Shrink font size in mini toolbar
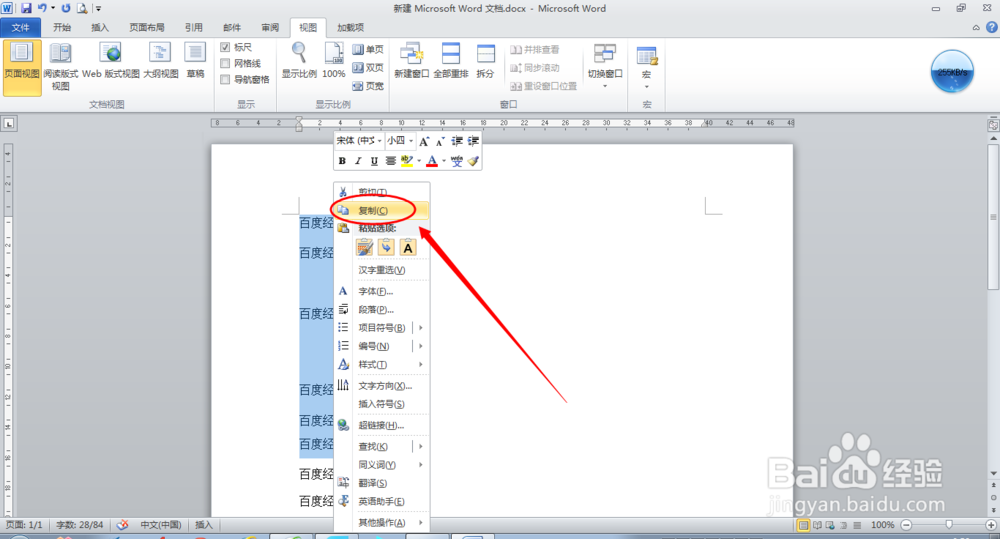Image resolution: width=1000 pixels, height=539 pixels. [x=440, y=141]
